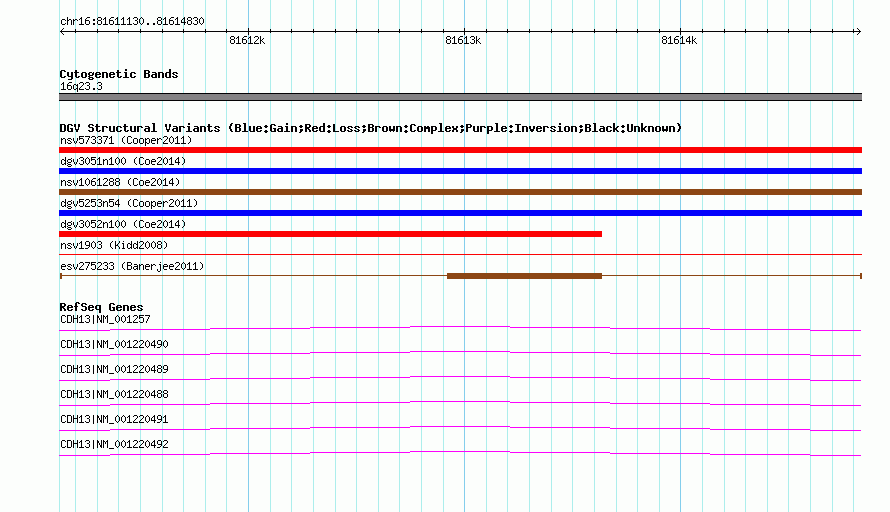Select the magenta NM_001220490 transcript line
This screenshot has height=512, width=890.
pyautogui.click(x=460, y=353)
